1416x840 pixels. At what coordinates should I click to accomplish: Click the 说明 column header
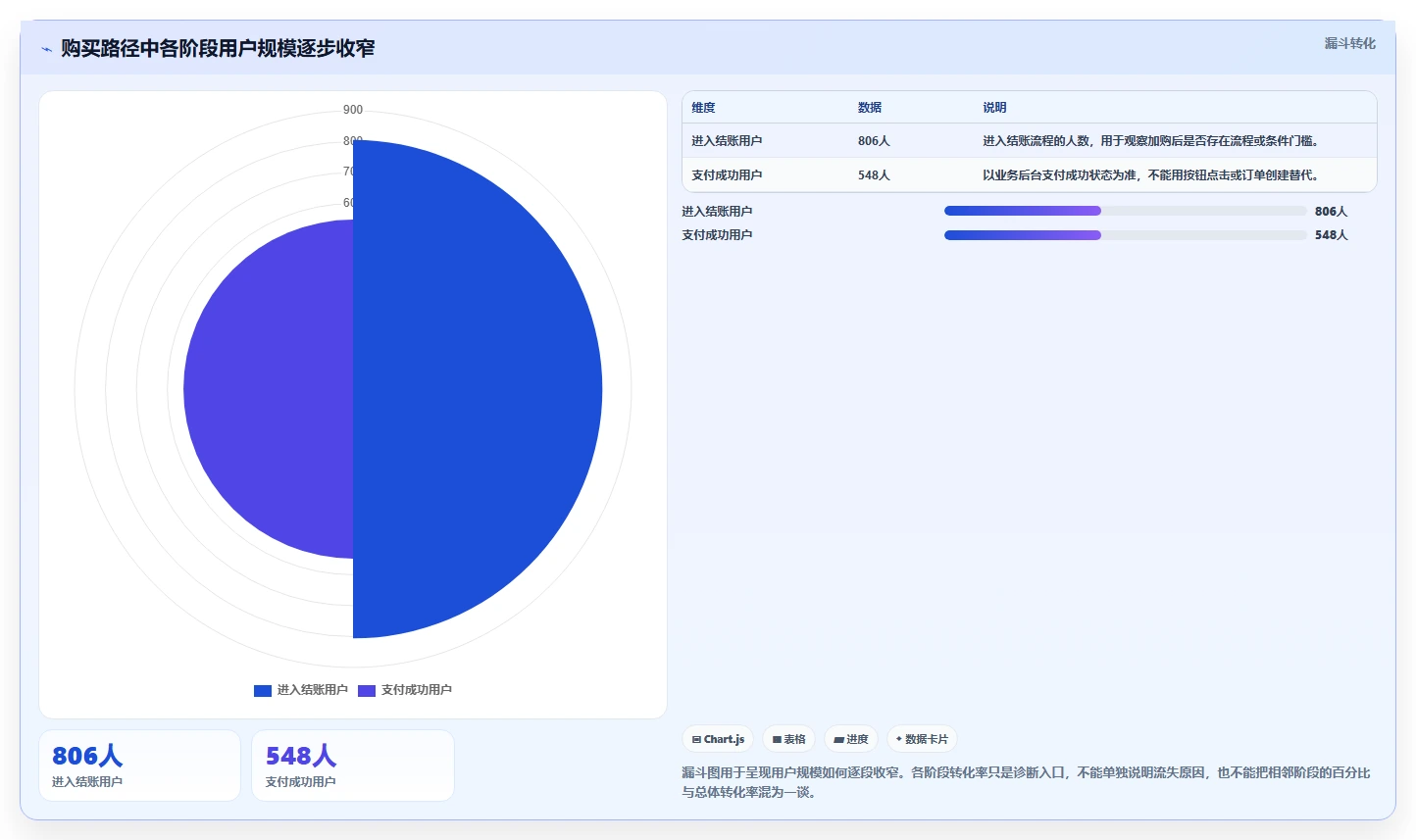(994, 108)
